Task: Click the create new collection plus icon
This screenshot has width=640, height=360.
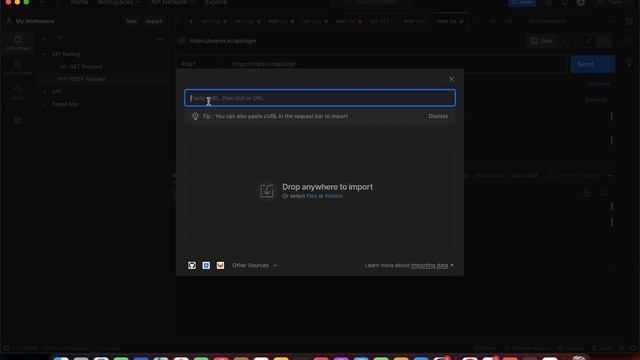Action: pyautogui.click(x=45, y=39)
